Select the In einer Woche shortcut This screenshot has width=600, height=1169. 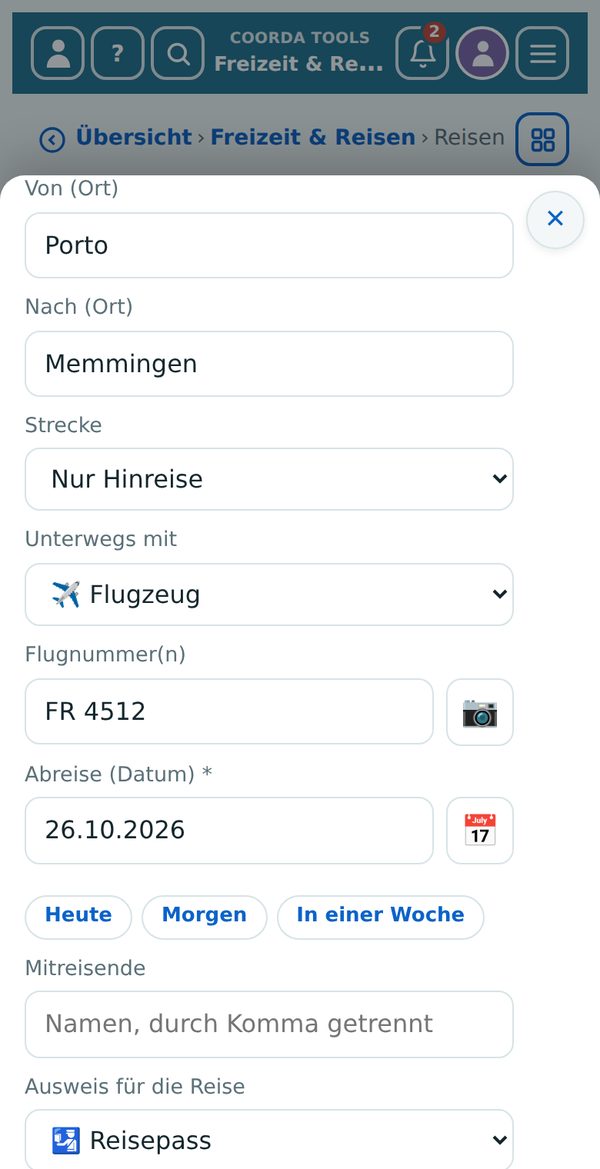380,917
